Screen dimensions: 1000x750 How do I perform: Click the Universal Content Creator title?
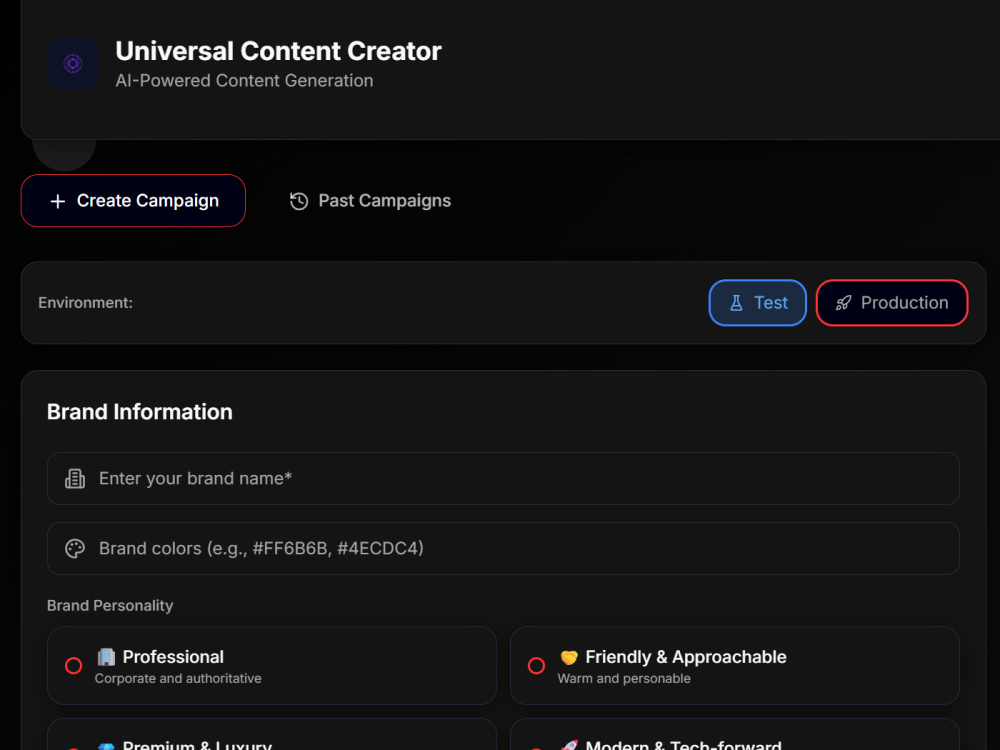coord(278,51)
